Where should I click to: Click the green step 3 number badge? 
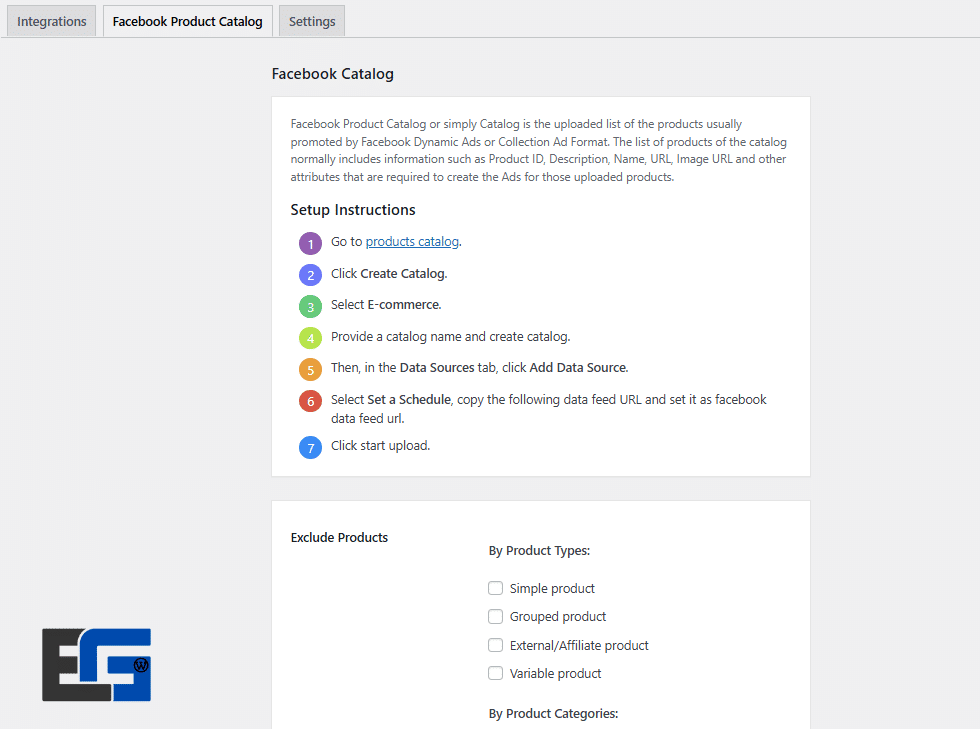pyautogui.click(x=310, y=306)
